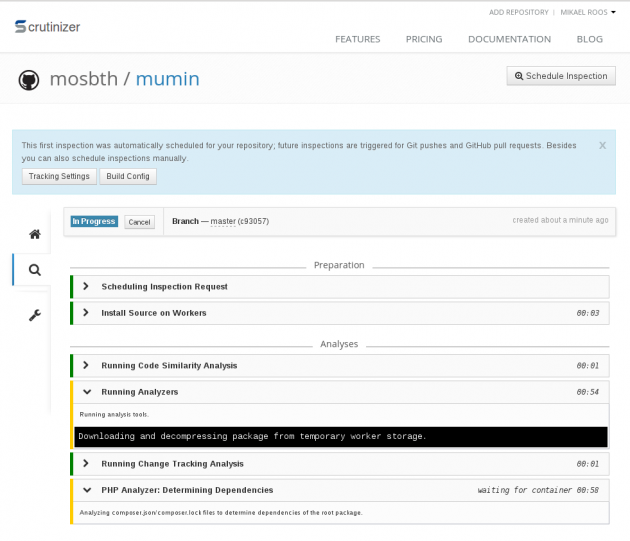Image resolution: width=630 pixels, height=541 pixels.
Task: Click the 'created about a minute ago' text
Action: click(x=560, y=220)
